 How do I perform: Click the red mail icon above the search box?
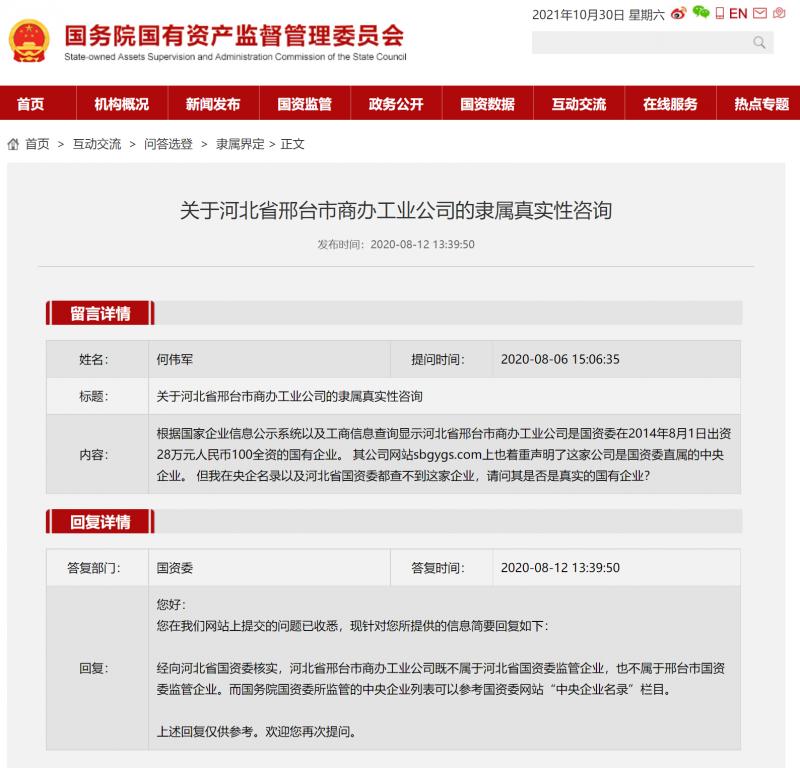coord(759,12)
